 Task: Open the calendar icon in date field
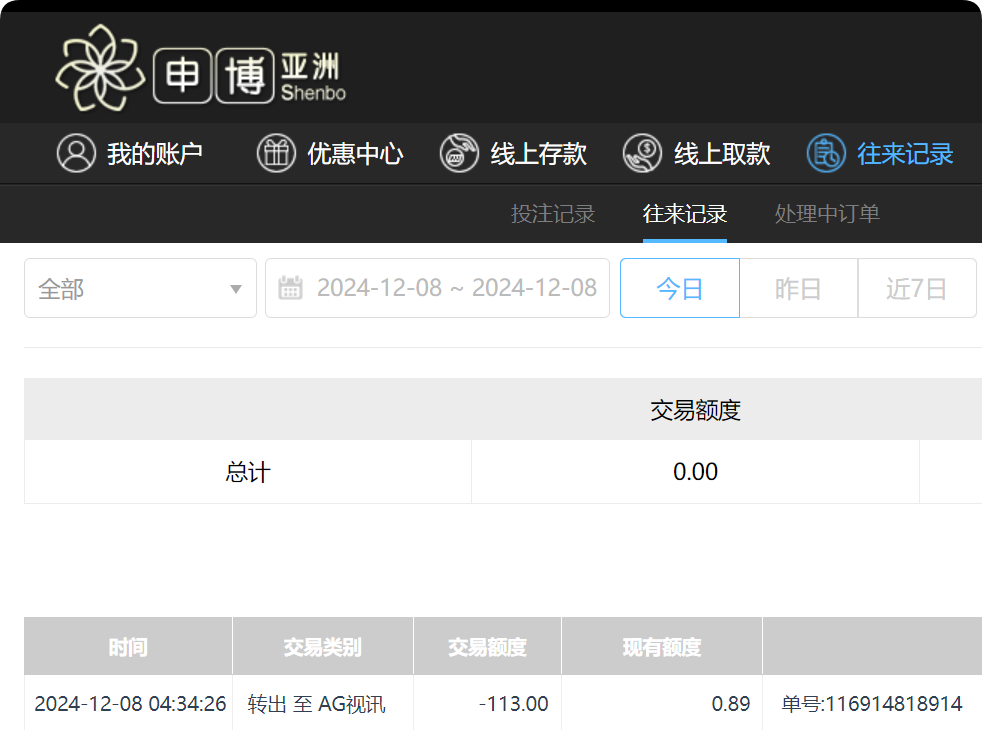point(291,287)
